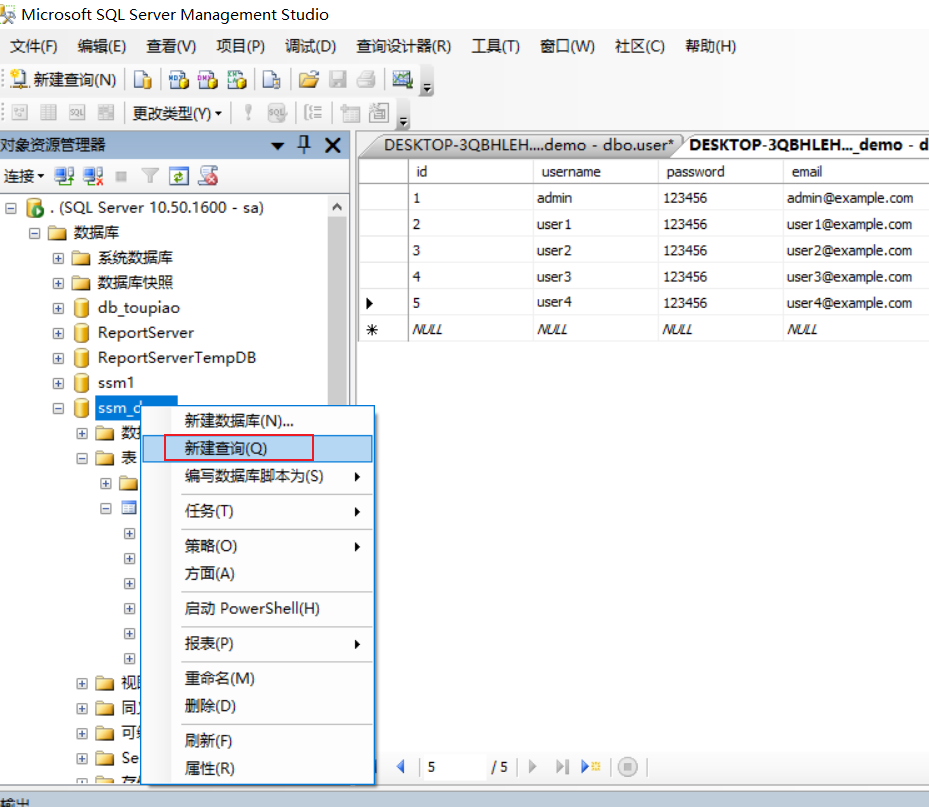The width and height of the screenshot is (929, 807).
Task: Click the filter funnel icon
Action: [x=150, y=176]
